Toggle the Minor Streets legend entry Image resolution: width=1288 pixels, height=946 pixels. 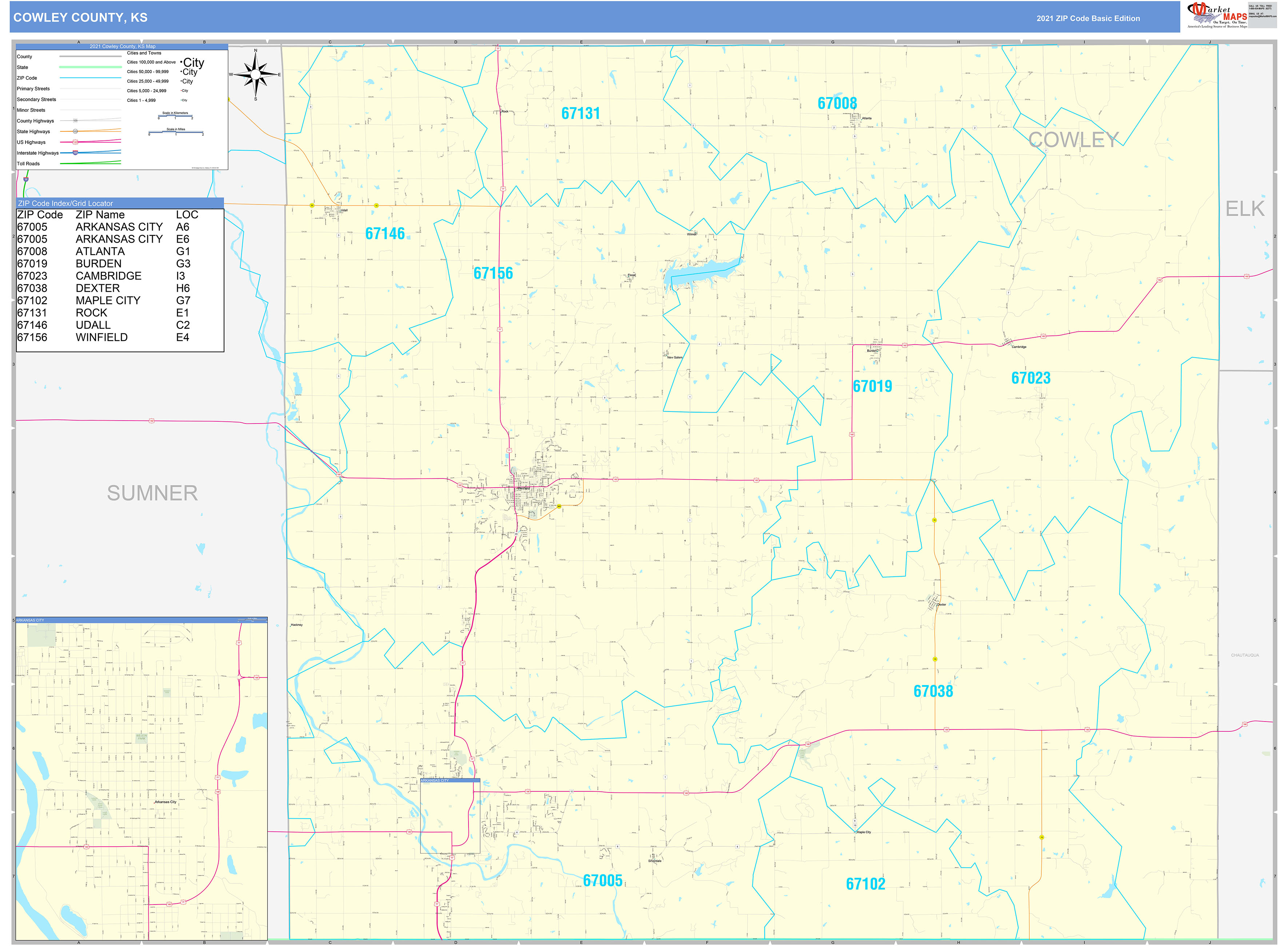pyautogui.click(x=31, y=110)
